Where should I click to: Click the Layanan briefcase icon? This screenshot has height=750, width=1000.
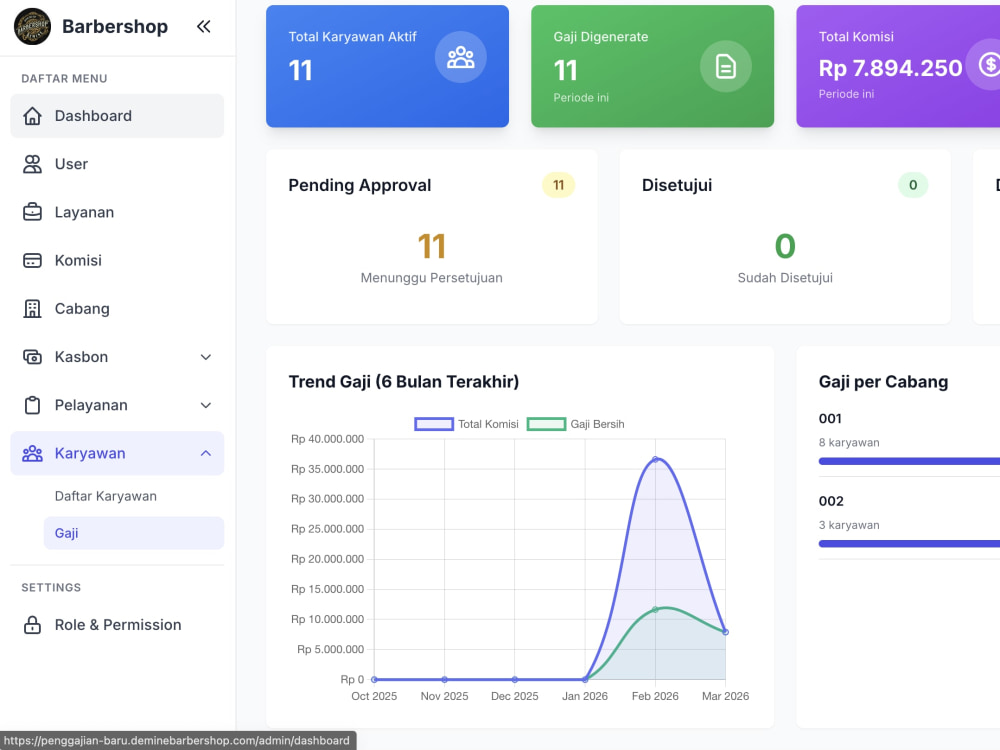pyautogui.click(x=33, y=212)
